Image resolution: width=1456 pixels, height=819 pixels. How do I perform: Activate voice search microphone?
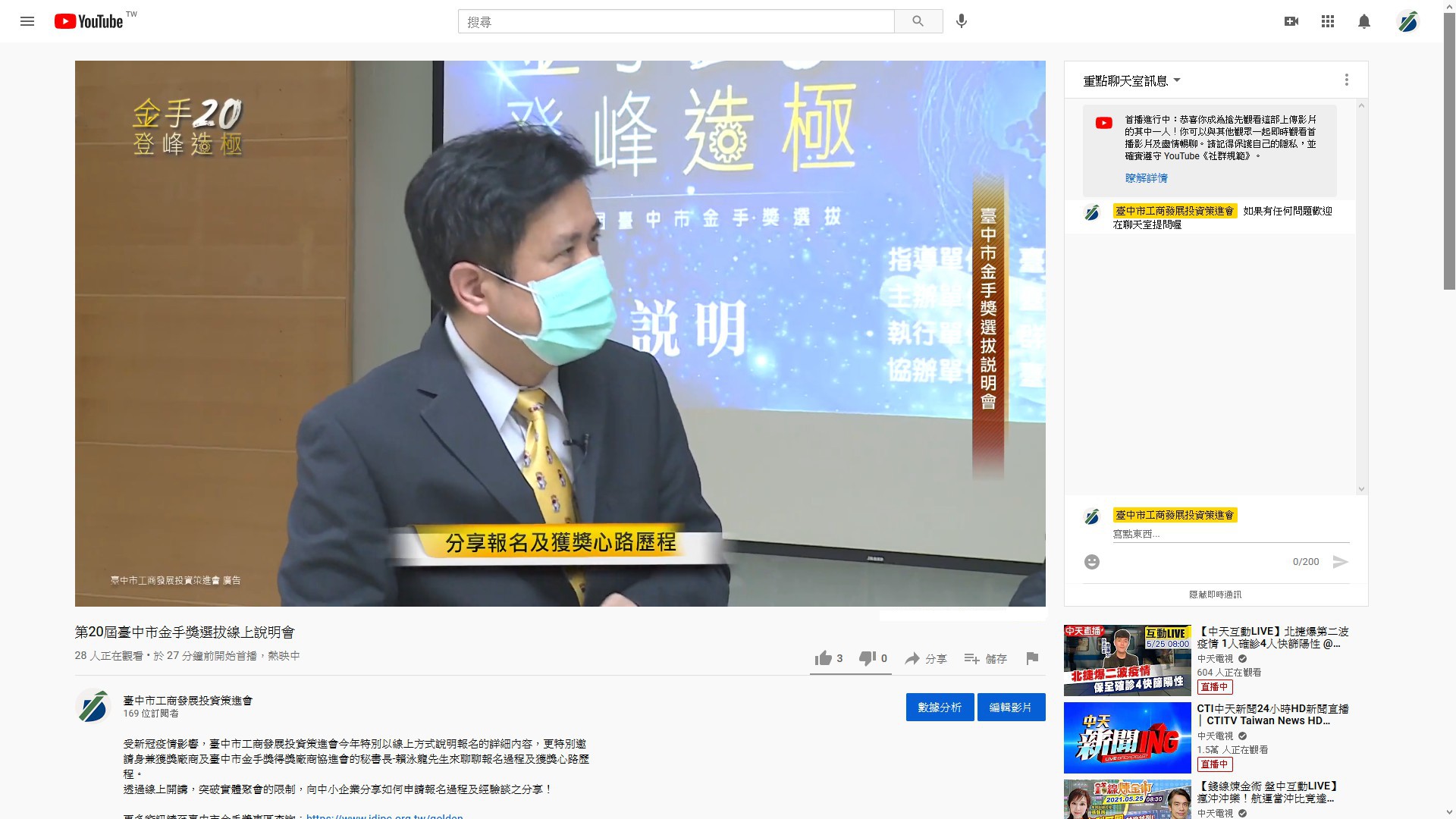pyautogui.click(x=961, y=21)
